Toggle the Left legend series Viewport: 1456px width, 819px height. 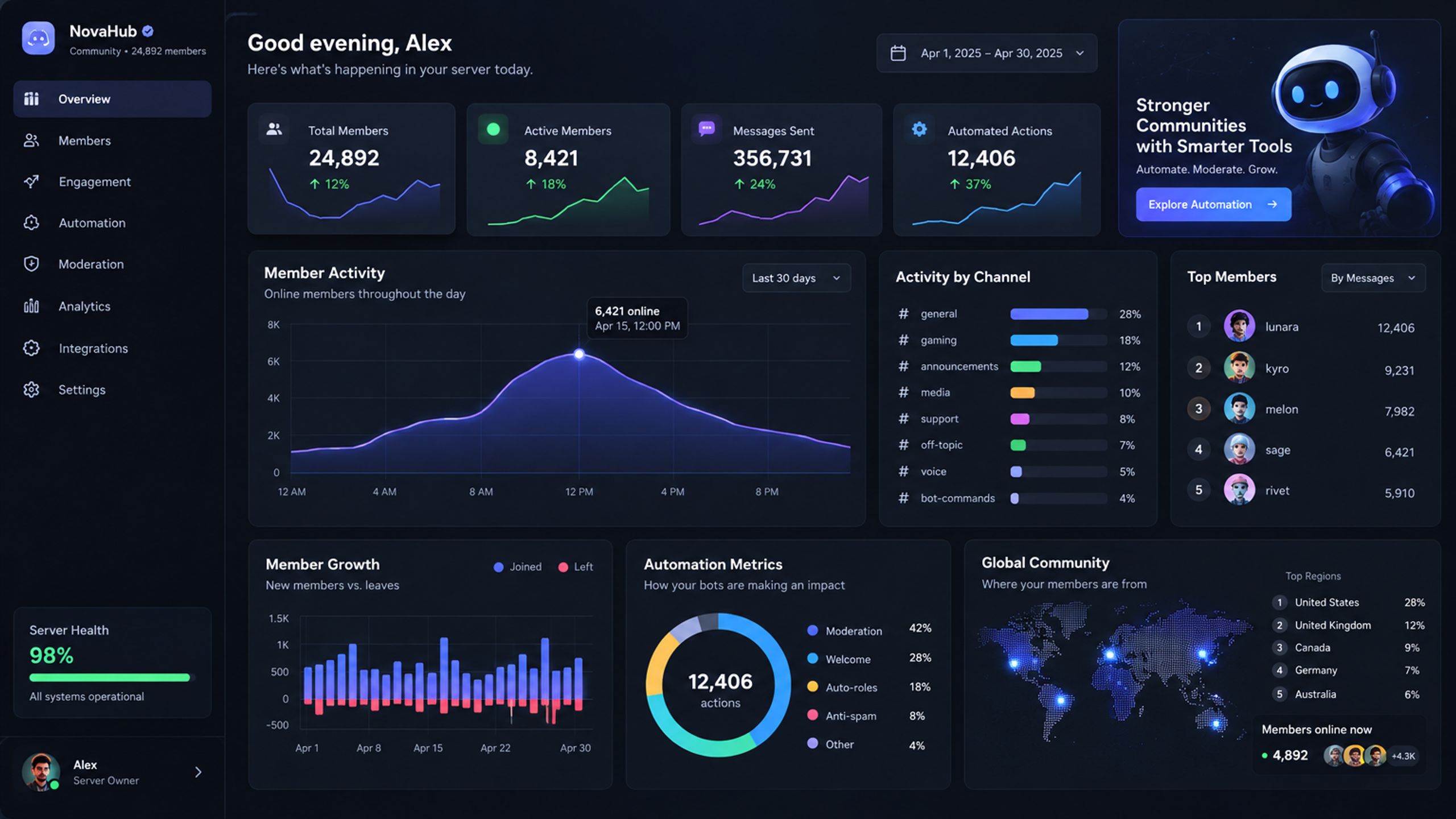click(x=576, y=566)
